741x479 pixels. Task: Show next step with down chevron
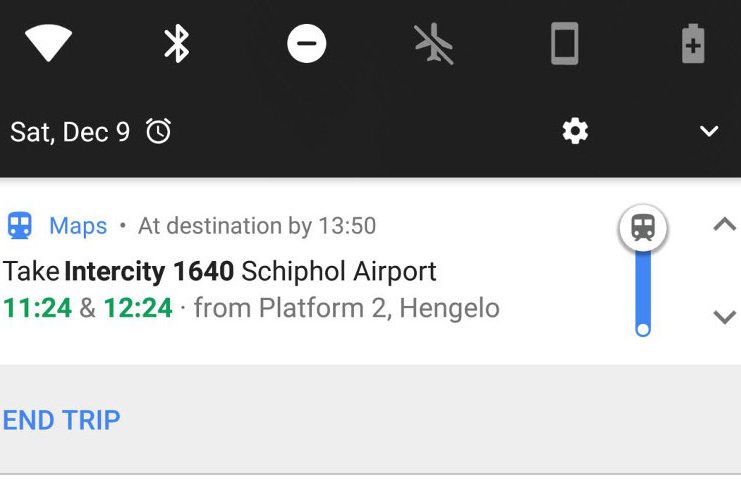pyautogui.click(x=724, y=317)
